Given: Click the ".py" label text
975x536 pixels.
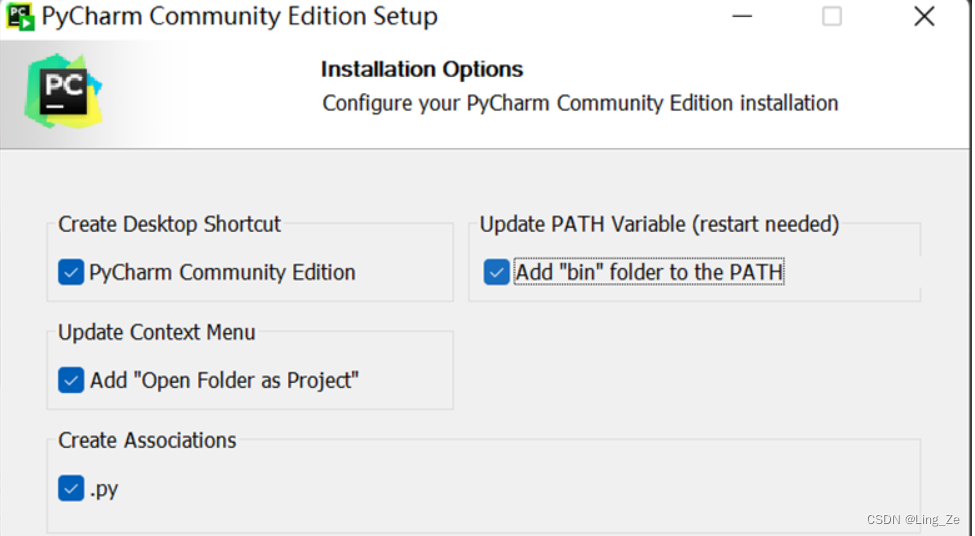Looking at the screenshot, I should pyautogui.click(x=104, y=489).
